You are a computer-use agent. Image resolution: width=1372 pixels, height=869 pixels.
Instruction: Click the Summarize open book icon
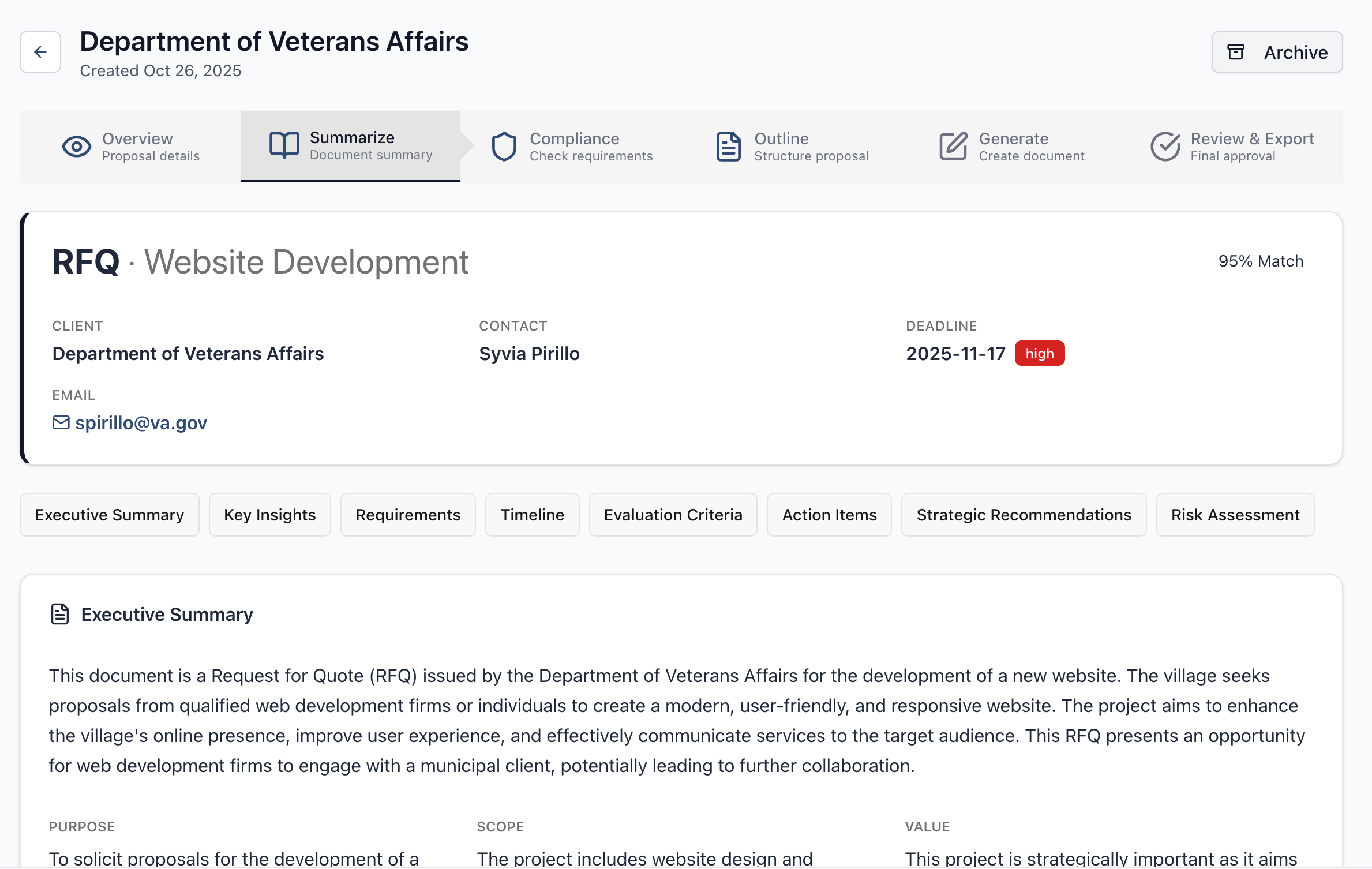(284, 145)
